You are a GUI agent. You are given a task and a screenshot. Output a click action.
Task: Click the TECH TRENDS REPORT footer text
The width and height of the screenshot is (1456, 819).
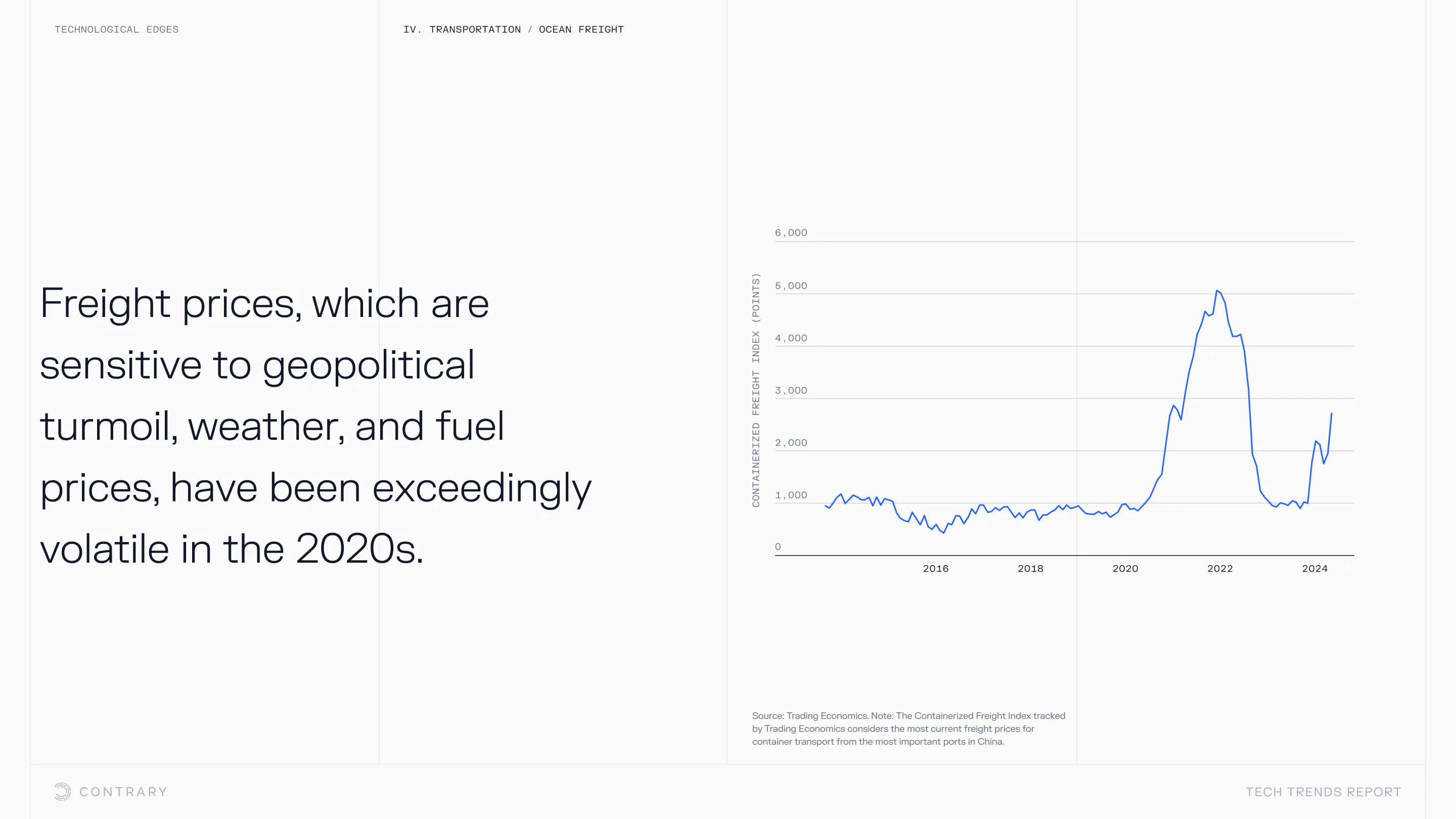[x=1323, y=792]
